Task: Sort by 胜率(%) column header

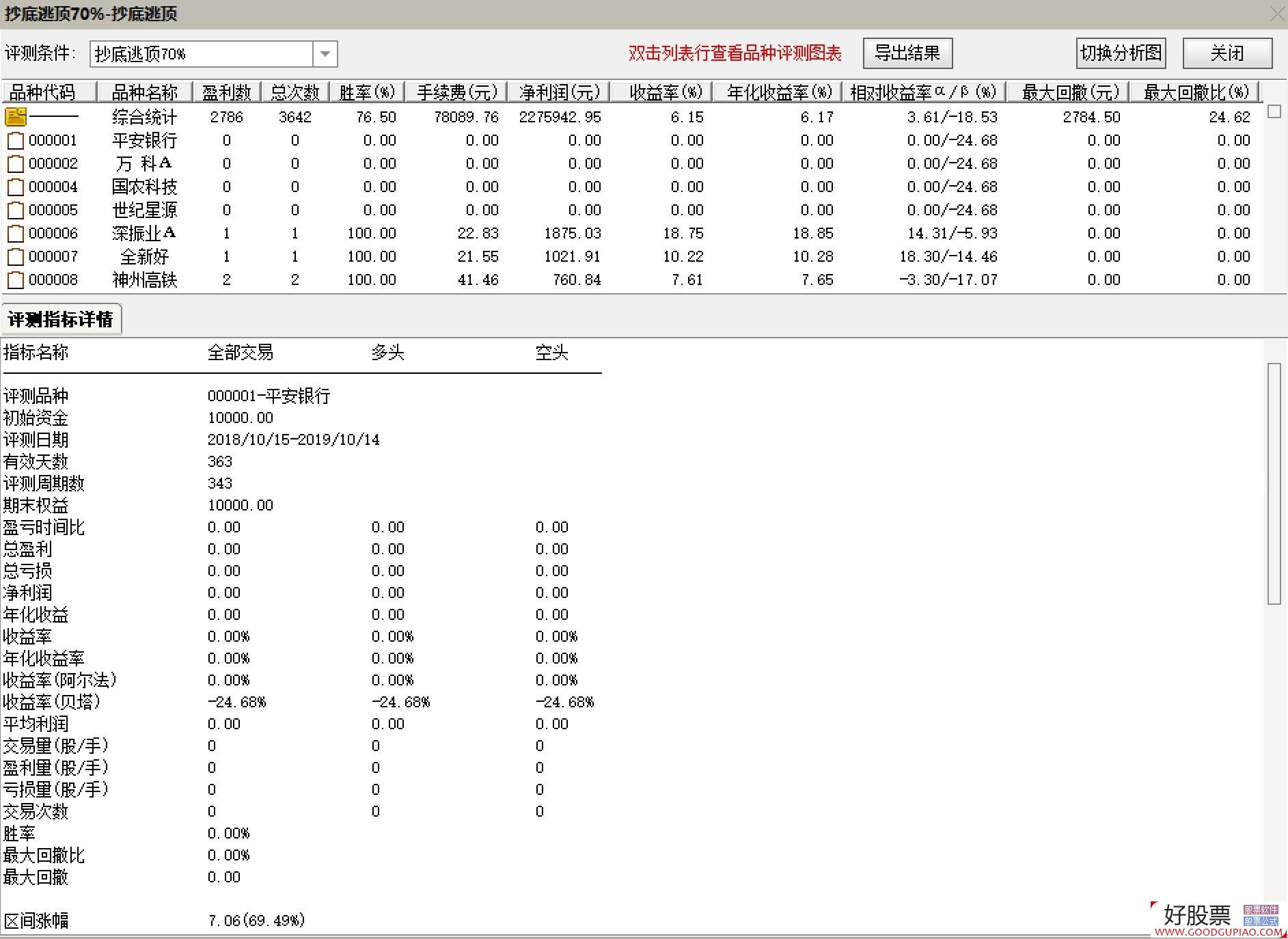Action: click(367, 92)
